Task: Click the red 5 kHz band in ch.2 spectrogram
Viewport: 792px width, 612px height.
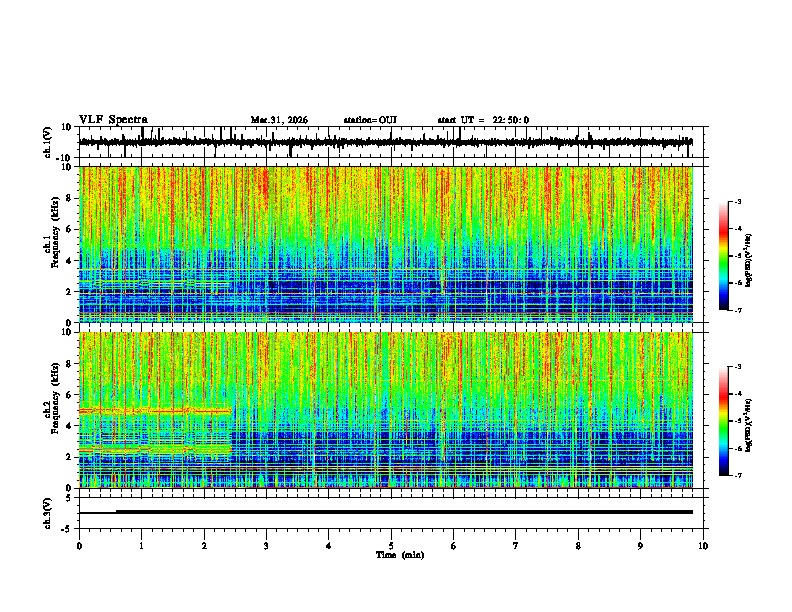Action: click(x=155, y=411)
